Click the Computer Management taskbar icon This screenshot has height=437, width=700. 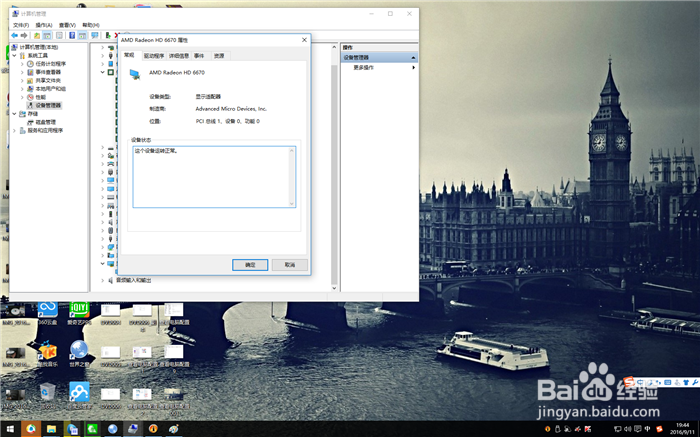click(133, 429)
